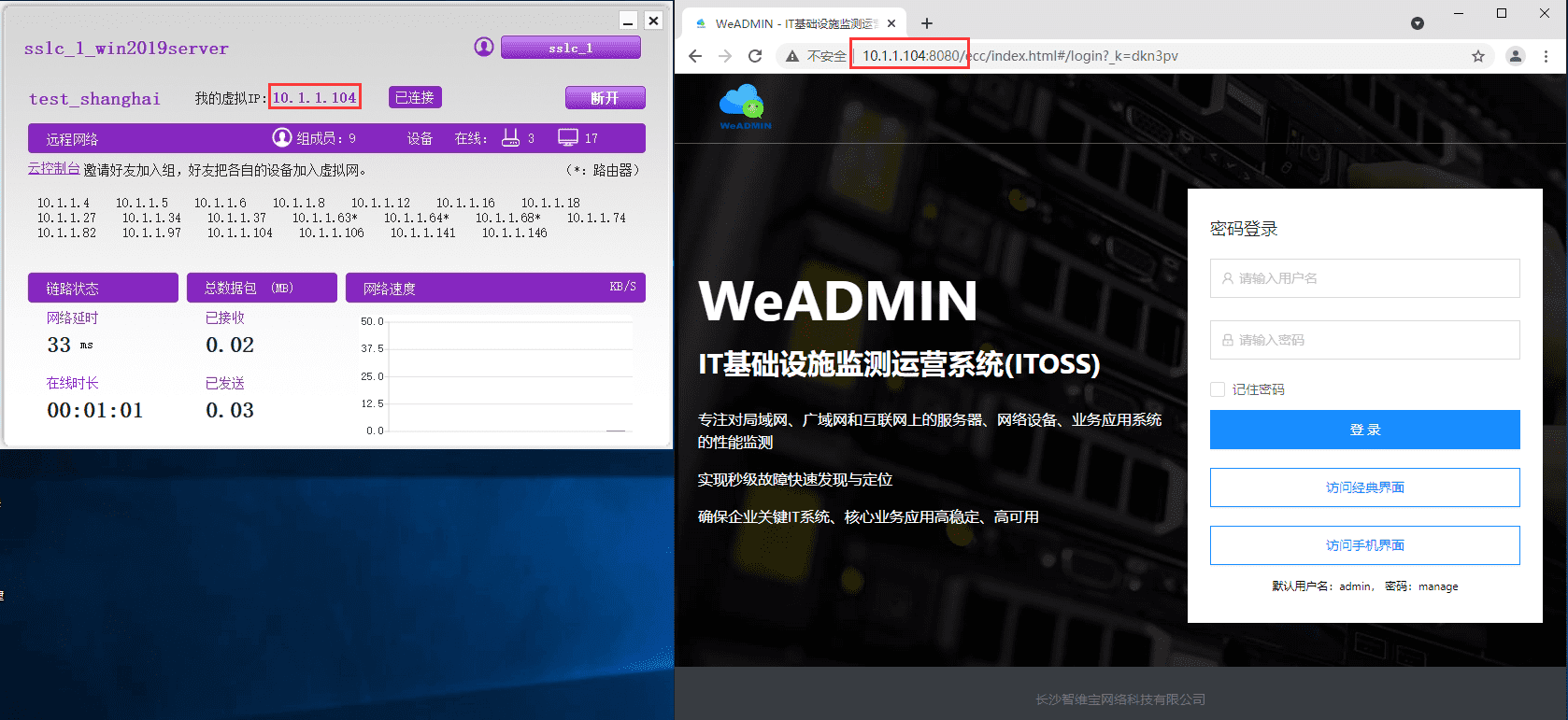
Task: Click the 已发送 0.03 value
Action: coord(230,410)
